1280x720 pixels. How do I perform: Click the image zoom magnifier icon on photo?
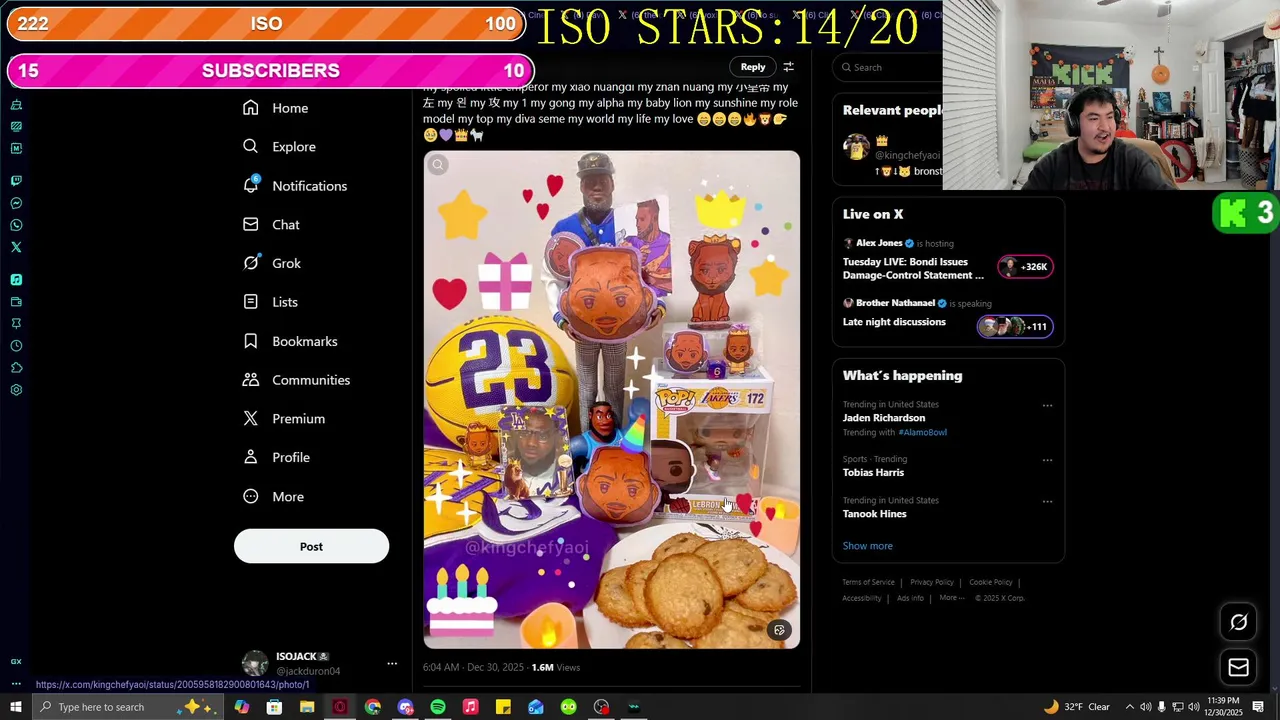[437, 165]
